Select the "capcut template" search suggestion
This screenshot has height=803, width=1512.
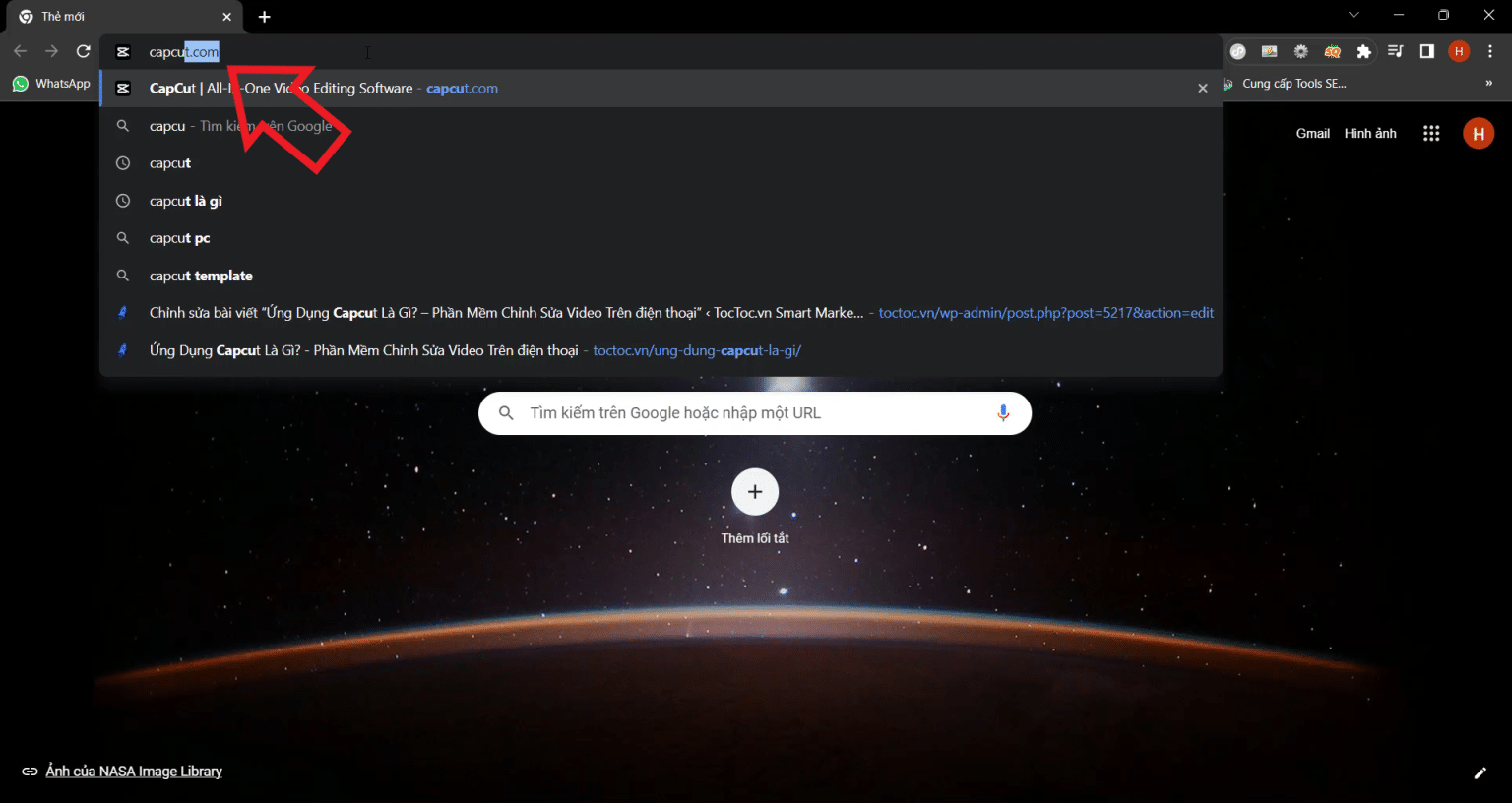coord(661,276)
